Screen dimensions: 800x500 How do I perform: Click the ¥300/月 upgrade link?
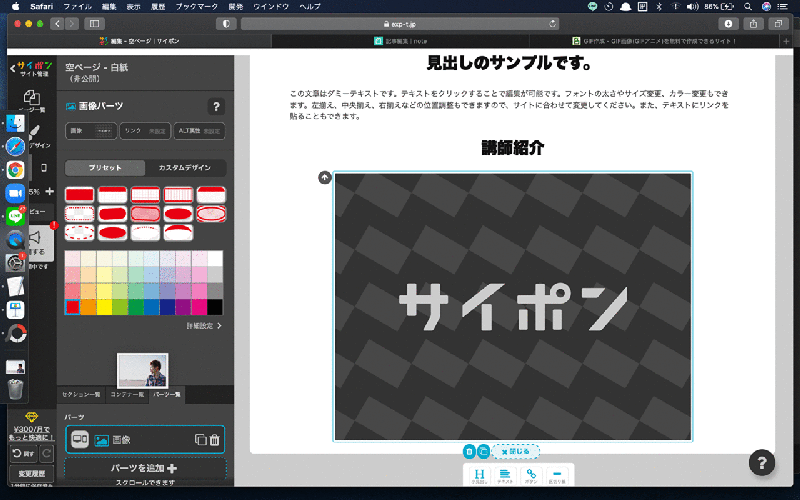pos(32,433)
